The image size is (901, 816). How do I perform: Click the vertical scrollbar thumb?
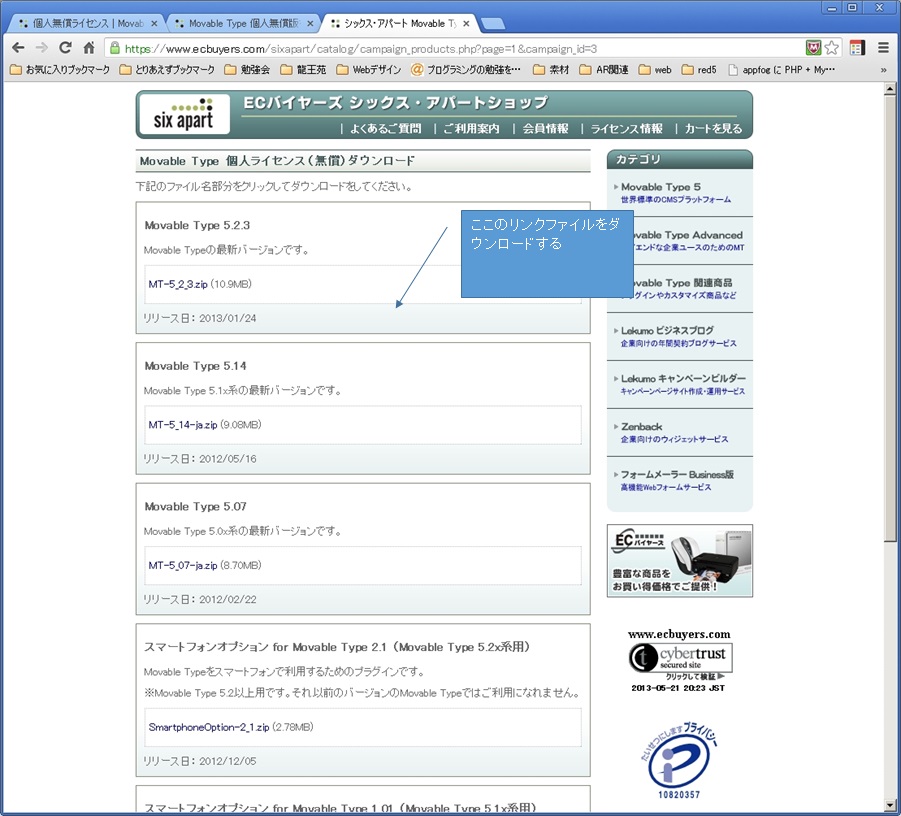click(890, 318)
